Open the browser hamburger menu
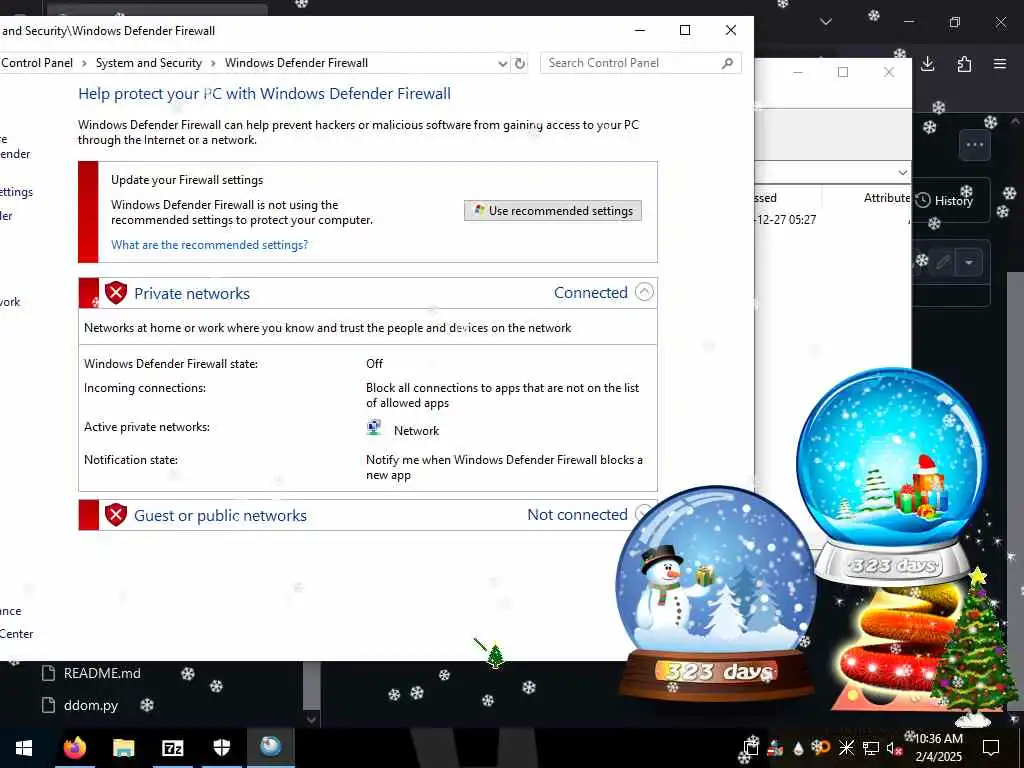 (x=1000, y=63)
